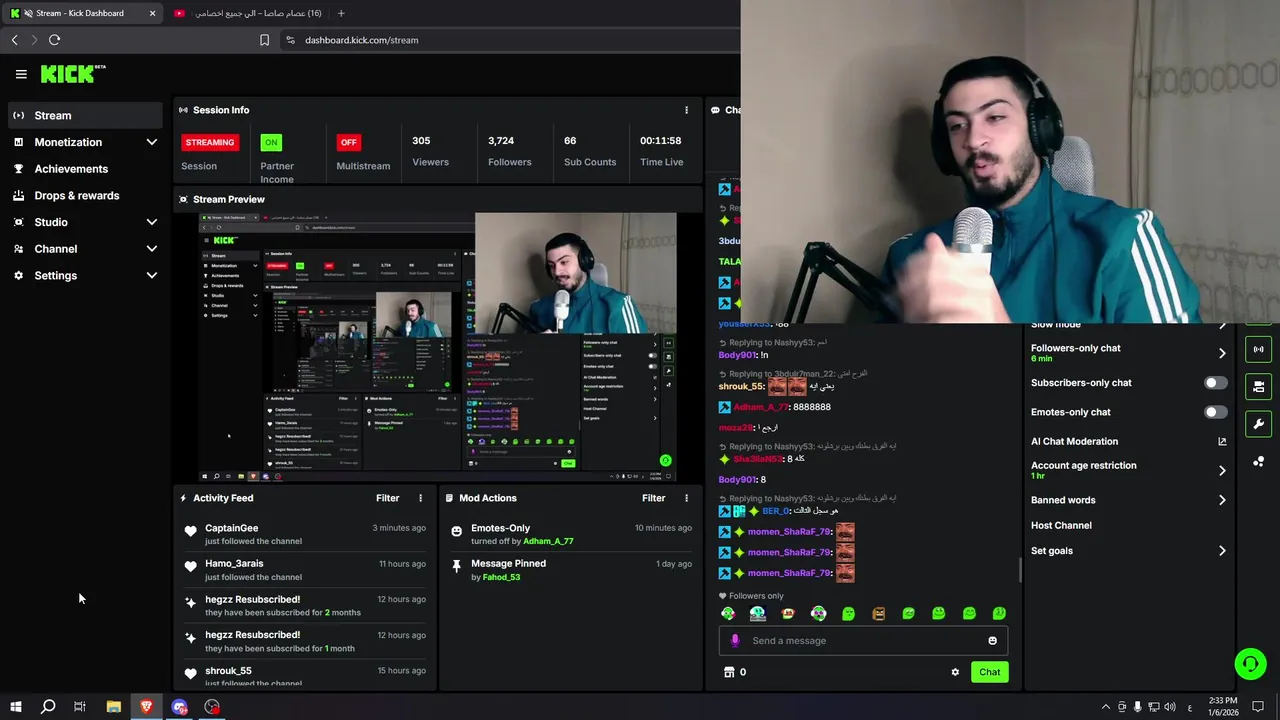Toggle Emotes-only chat switch
Image resolution: width=1280 pixels, height=720 pixels.
(x=1215, y=412)
